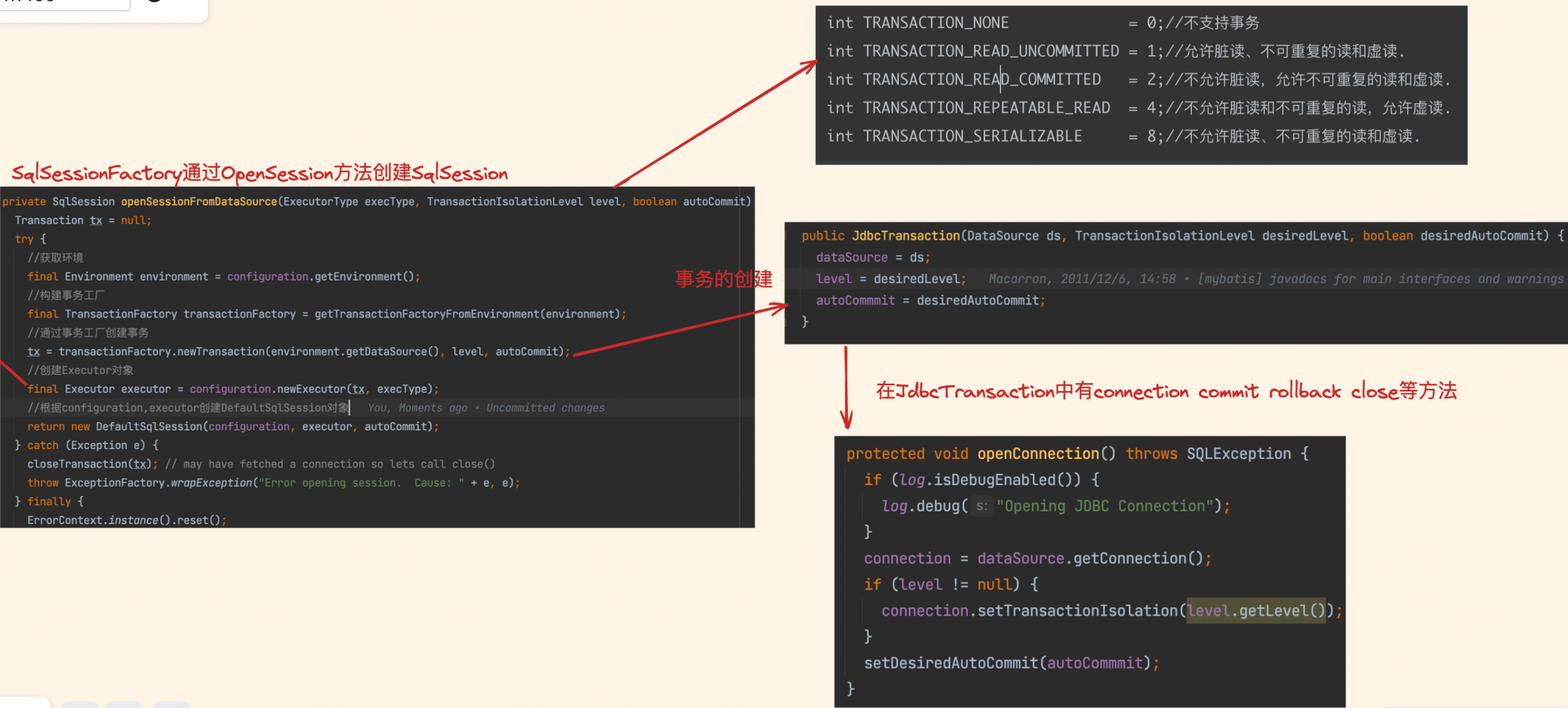This screenshot has width=1568, height=708.
Task: Click the string "Opening JDBC Connection"
Action: pos(1105,506)
